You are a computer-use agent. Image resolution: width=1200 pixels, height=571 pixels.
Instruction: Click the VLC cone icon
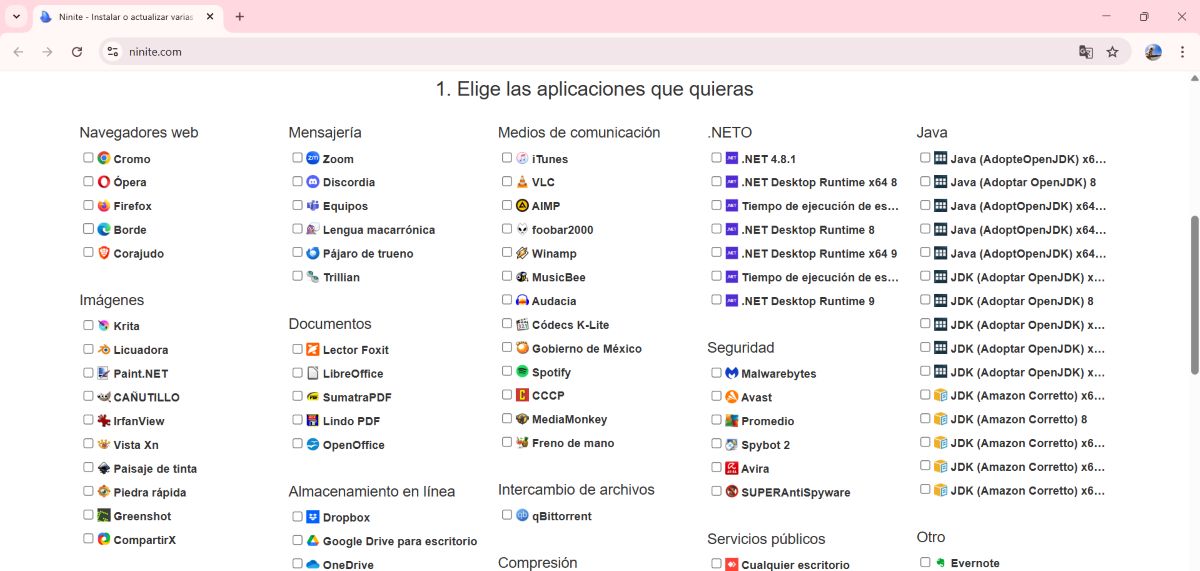click(522, 182)
